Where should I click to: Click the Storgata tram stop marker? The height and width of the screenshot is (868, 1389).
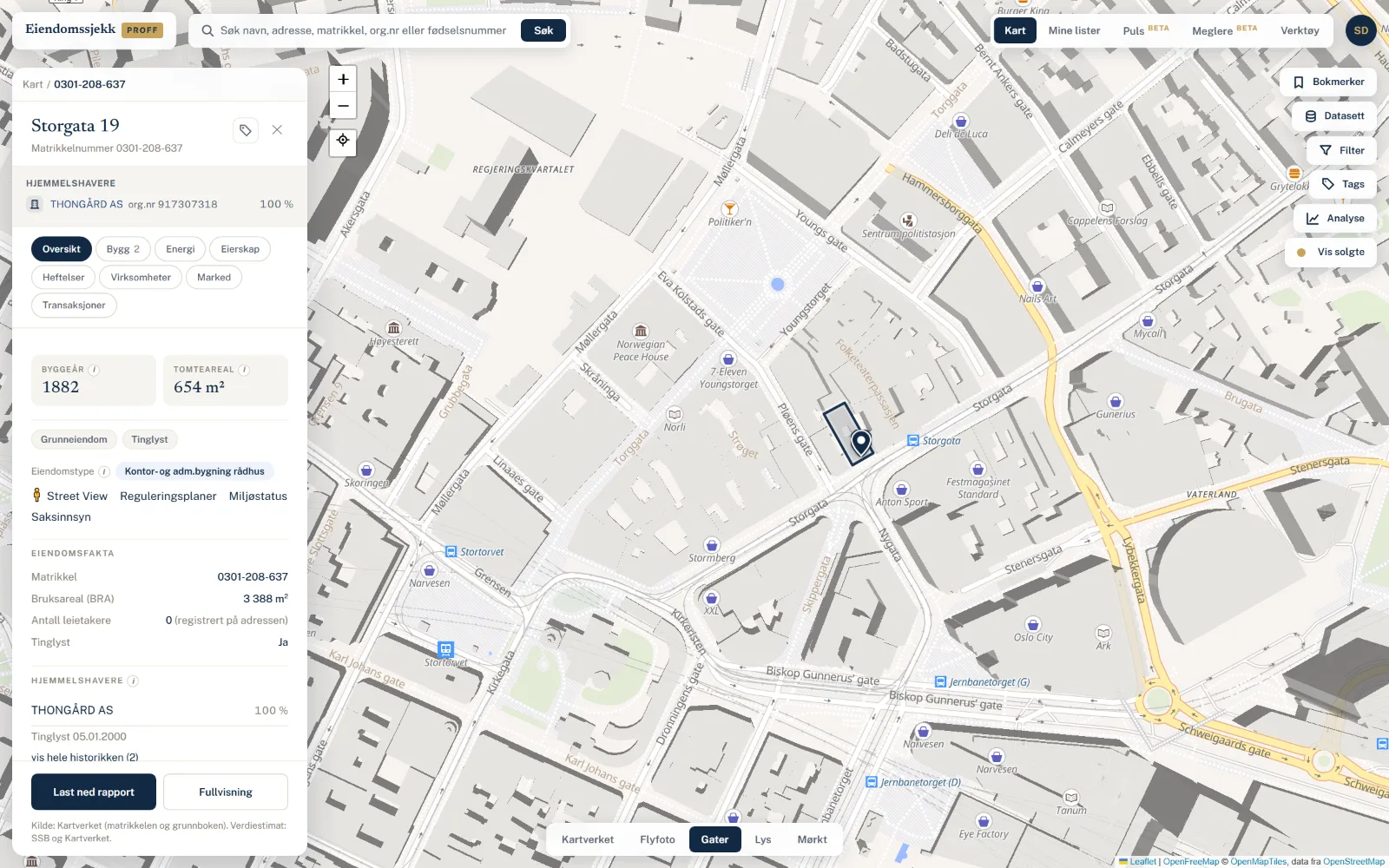tap(912, 441)
